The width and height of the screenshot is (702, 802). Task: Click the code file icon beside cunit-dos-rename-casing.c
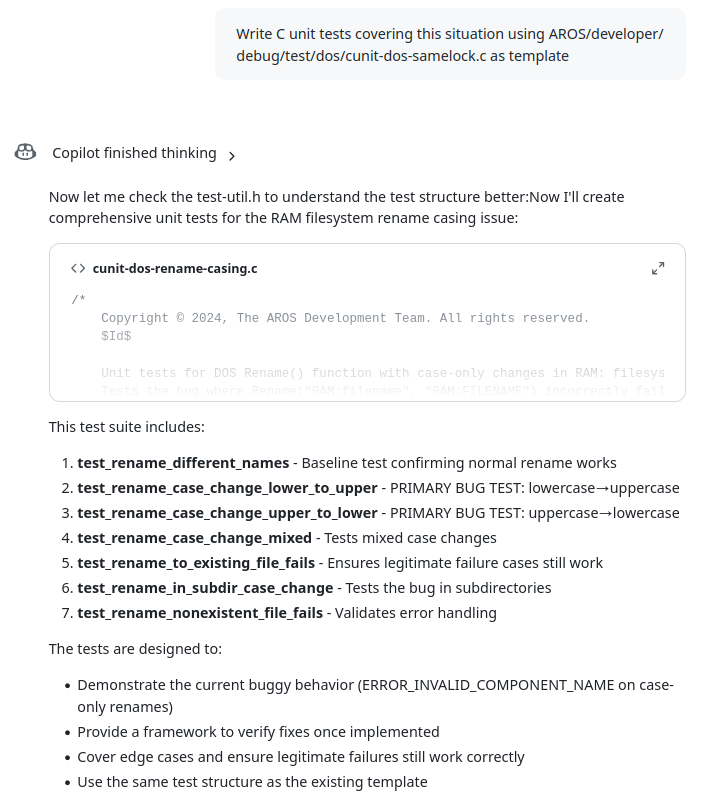77,268
